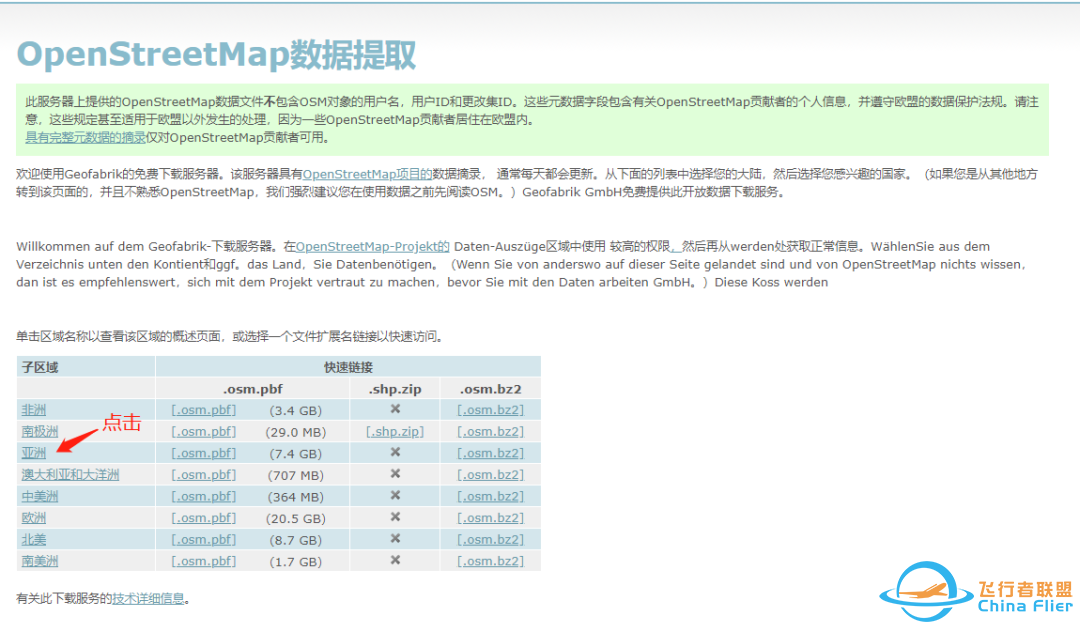Click the shp.zip unavailable X in 北美 row
Screen dimensions: 1080x632
[x=395, y=538]
